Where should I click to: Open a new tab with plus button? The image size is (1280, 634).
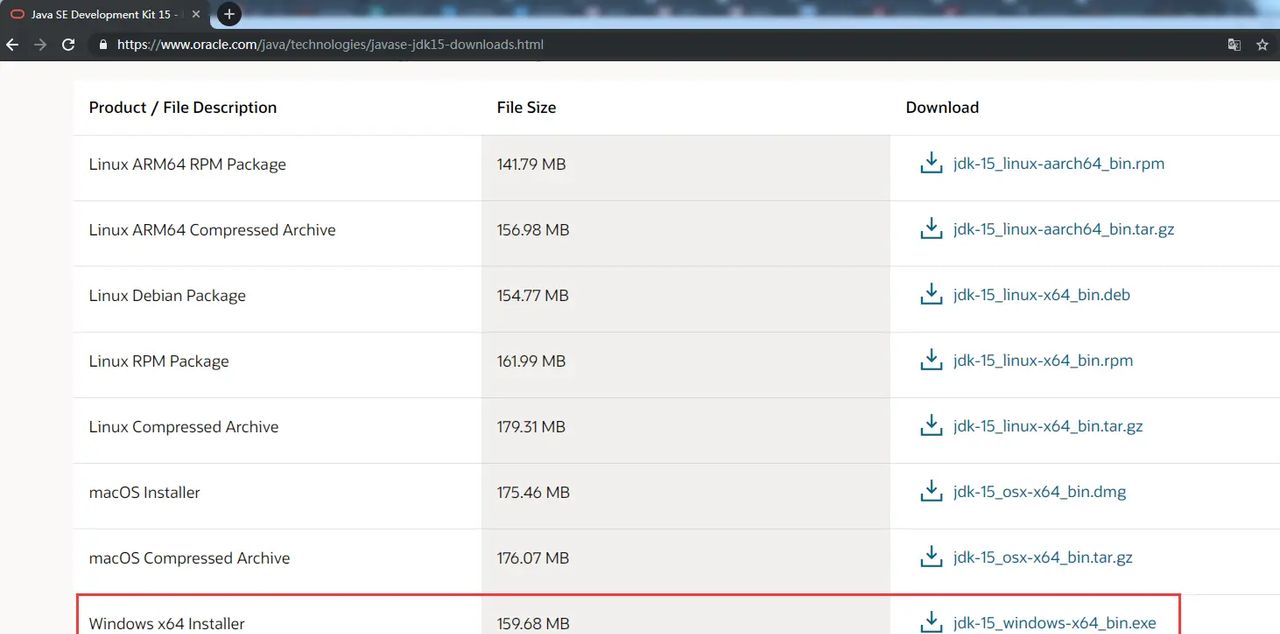click(229, 14)
